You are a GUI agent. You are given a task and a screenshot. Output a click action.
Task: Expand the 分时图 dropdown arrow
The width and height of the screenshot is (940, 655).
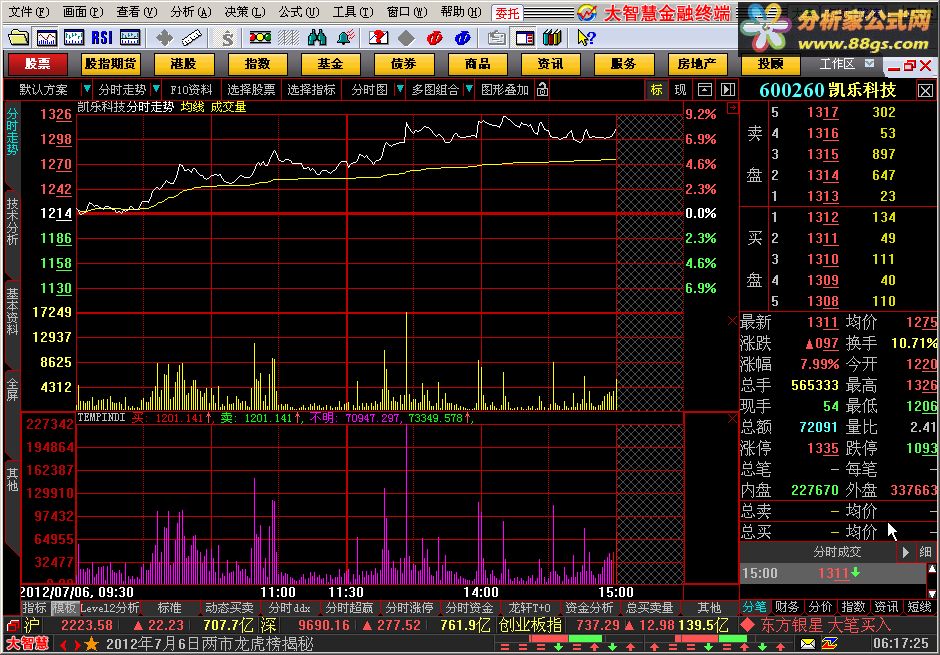(x=400, y=89)
